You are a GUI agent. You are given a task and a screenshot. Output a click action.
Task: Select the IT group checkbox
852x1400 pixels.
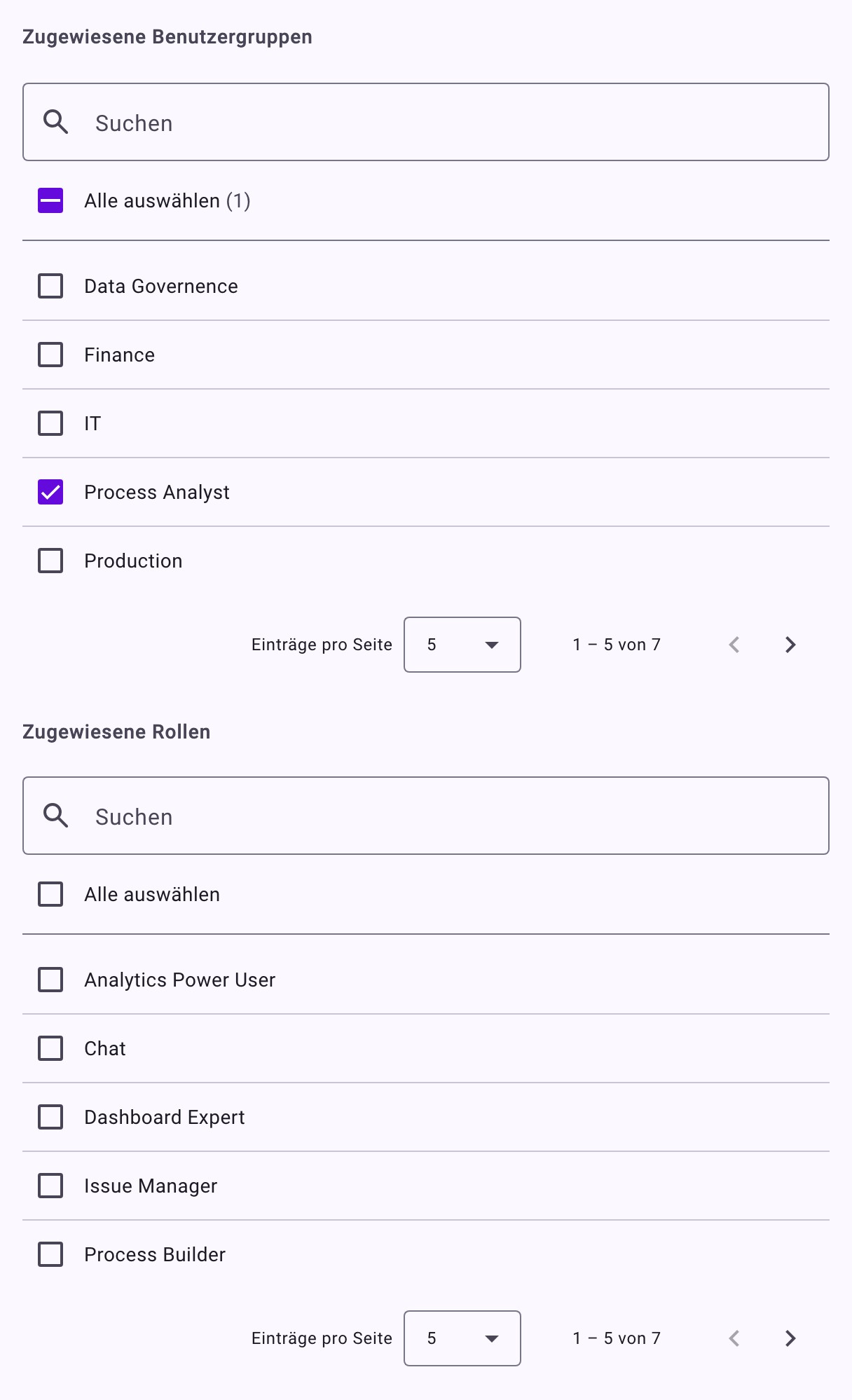click(50, 423)
